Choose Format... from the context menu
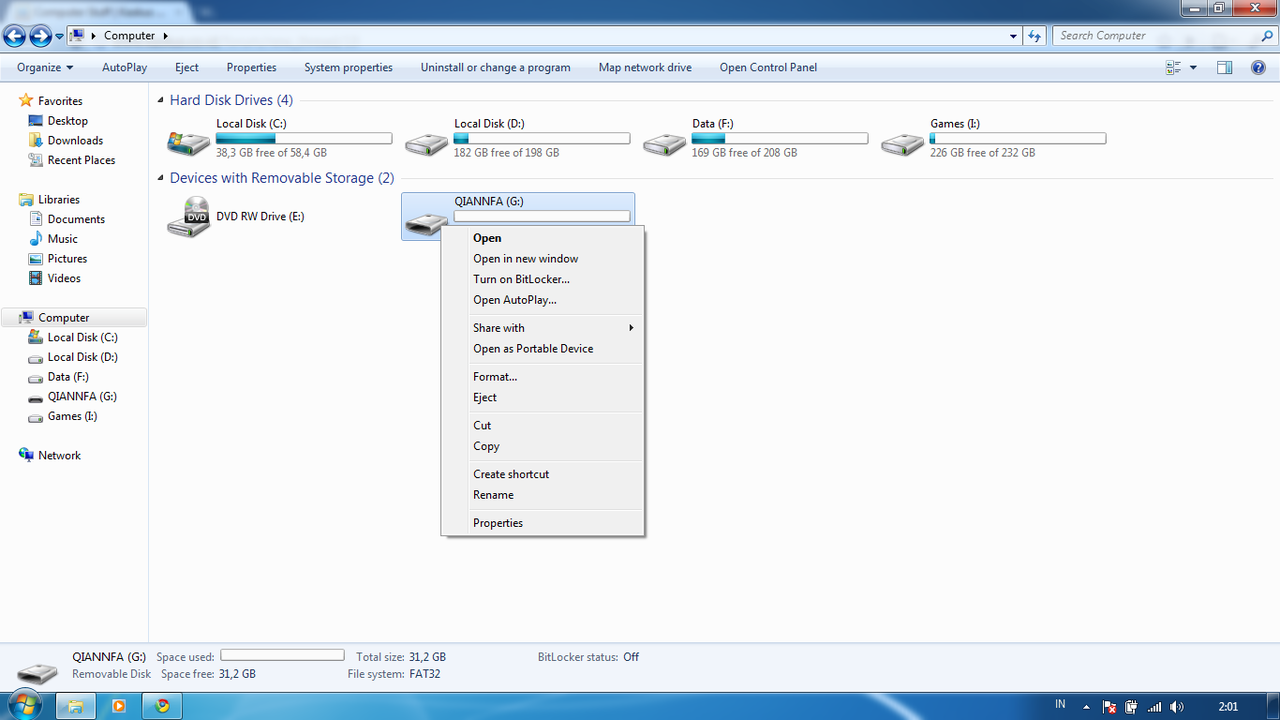This screenshot has height=720, width=1280. point(495,377)
